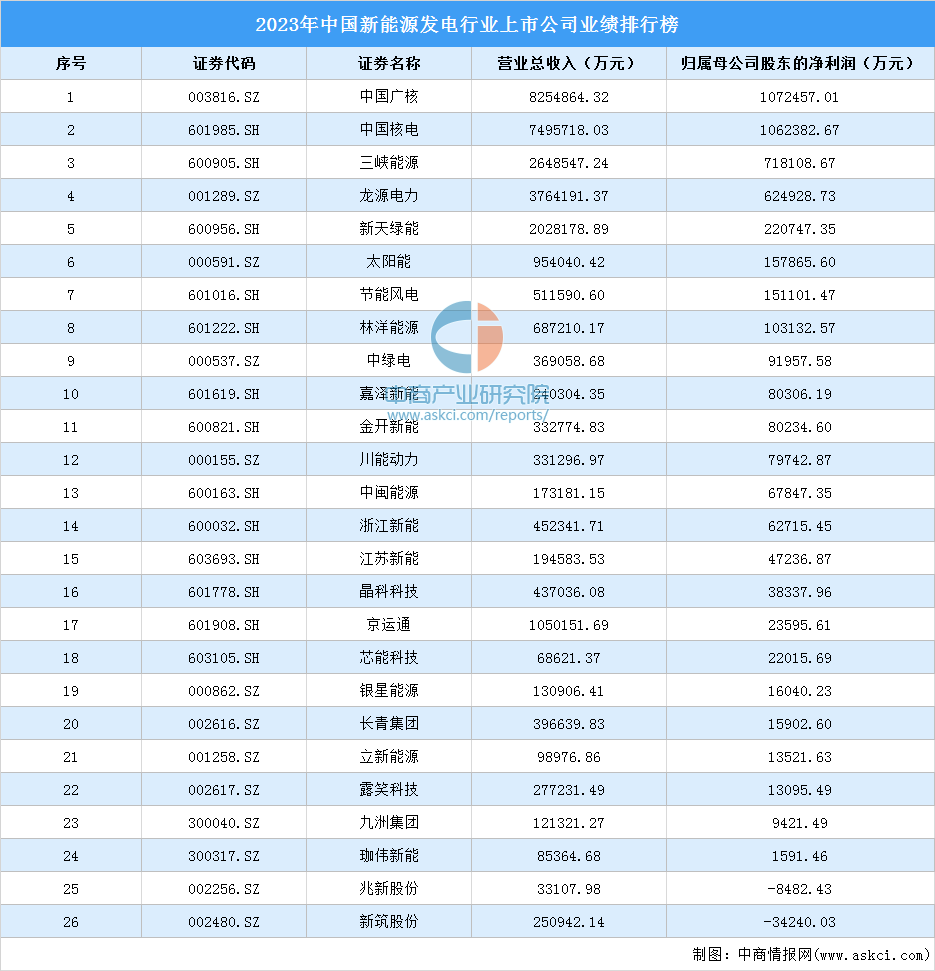Click company name "江苏新能"
The image size is (935, 971).
389,559
